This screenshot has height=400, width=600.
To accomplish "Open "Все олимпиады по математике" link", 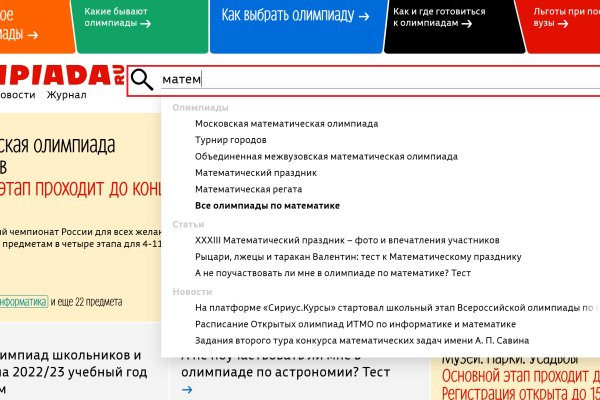I will [x=267, y=205].
